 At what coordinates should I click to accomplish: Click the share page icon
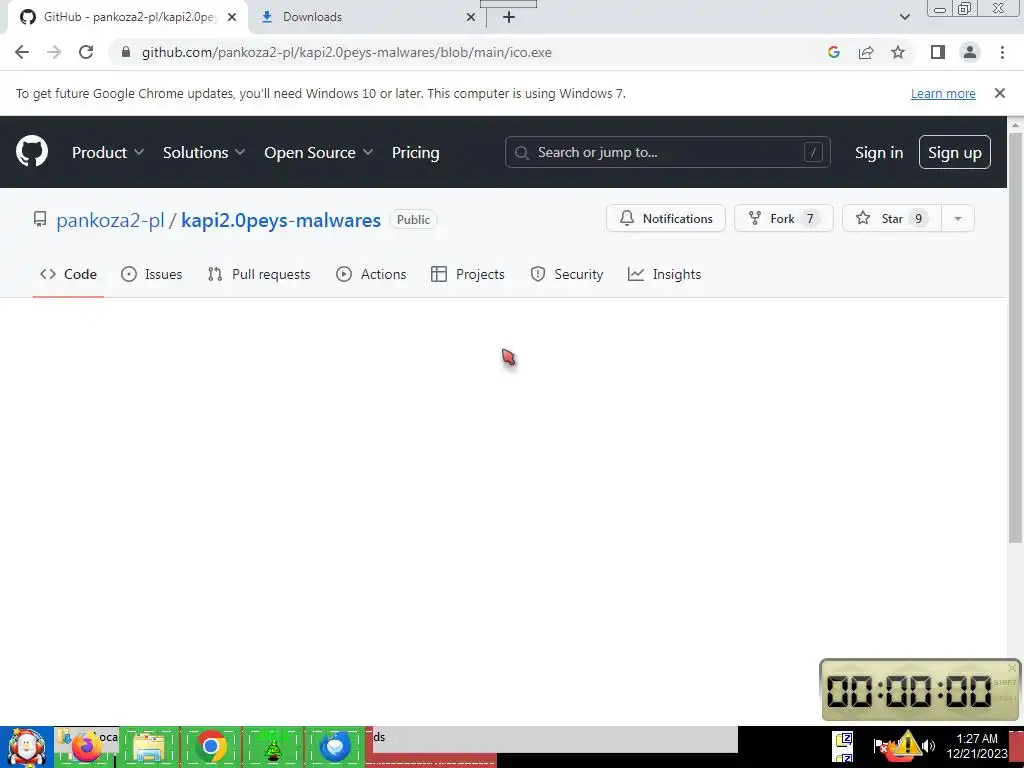pyautogui.click(x=866, y=52)
